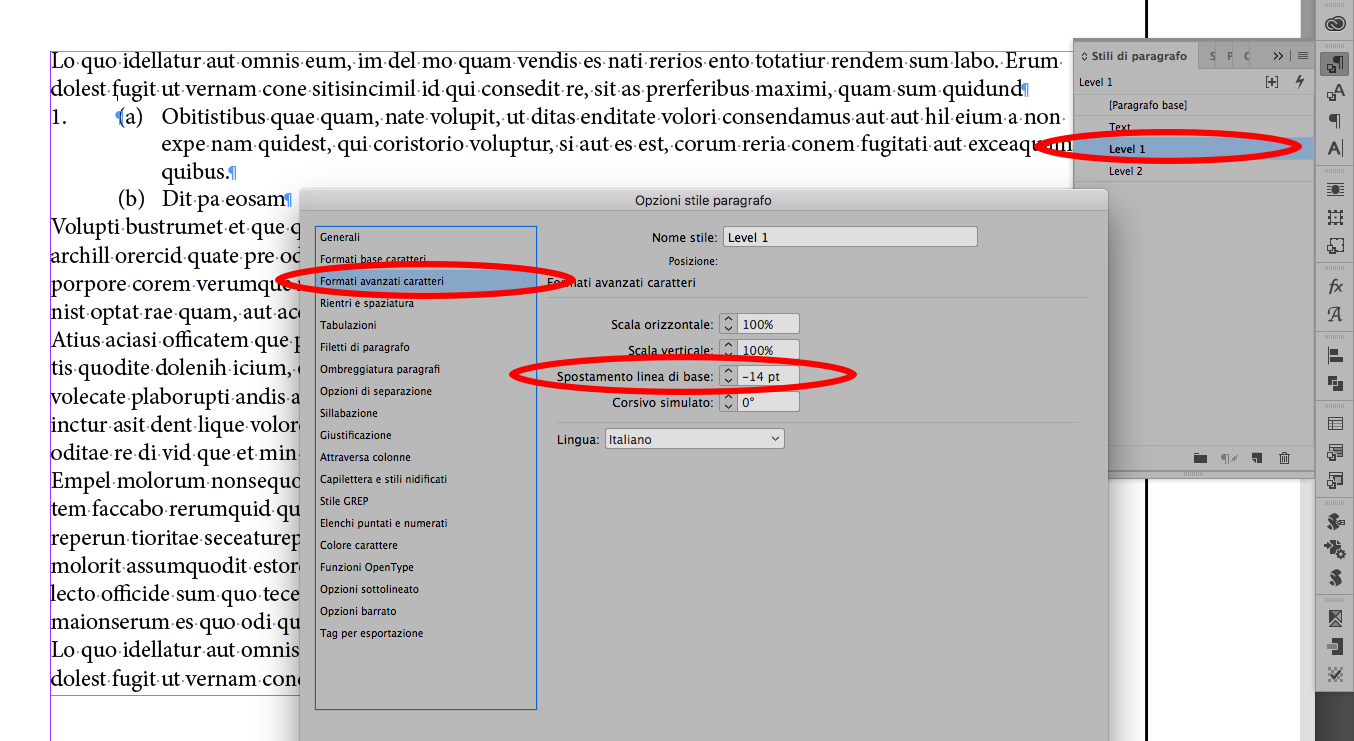Screen dimensions: 1354x741
Task: Select Stile GREP category
Action: tap(425, 501)
